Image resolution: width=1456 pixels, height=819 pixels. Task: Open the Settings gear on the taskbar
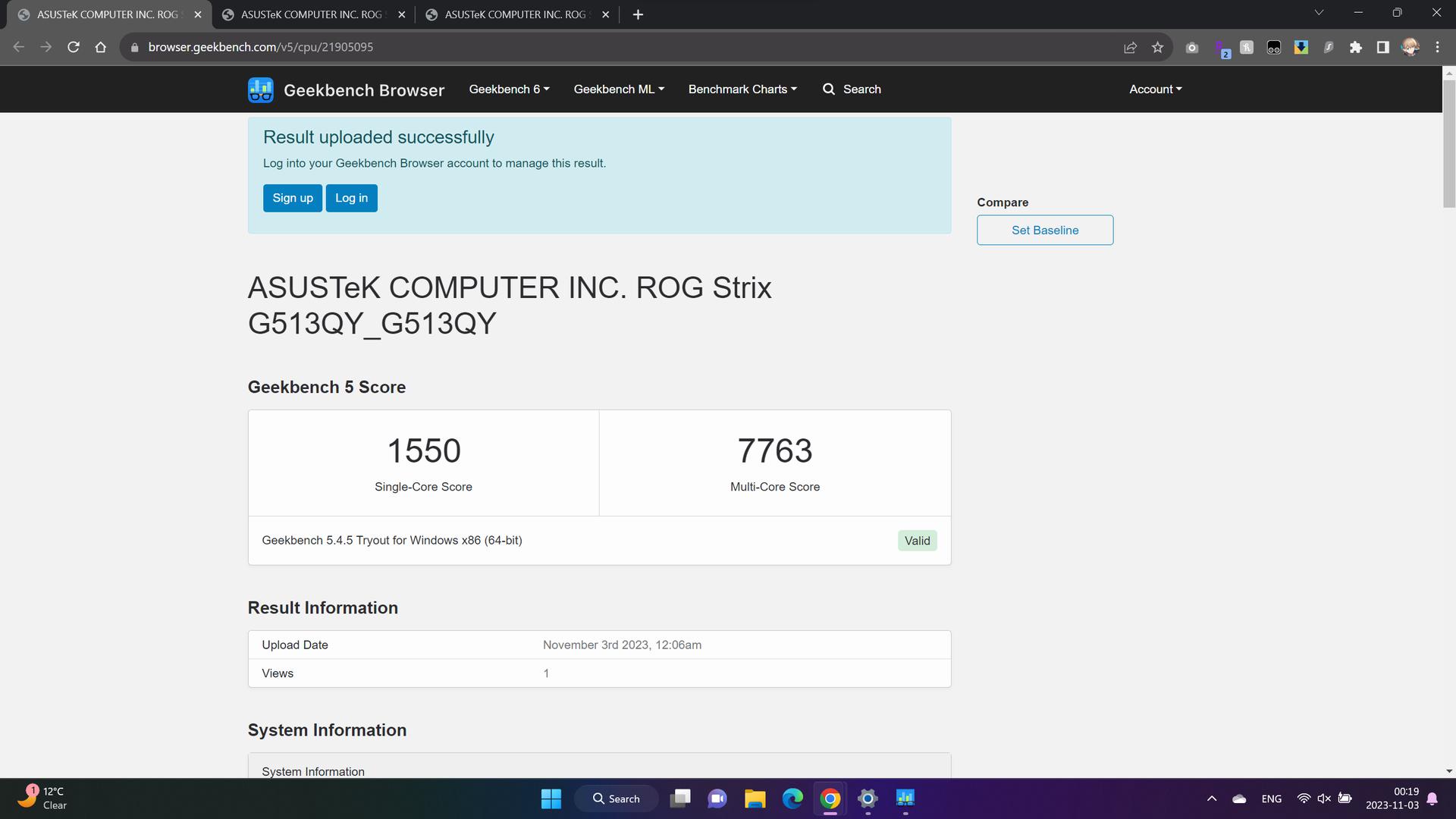pos(868,799)
